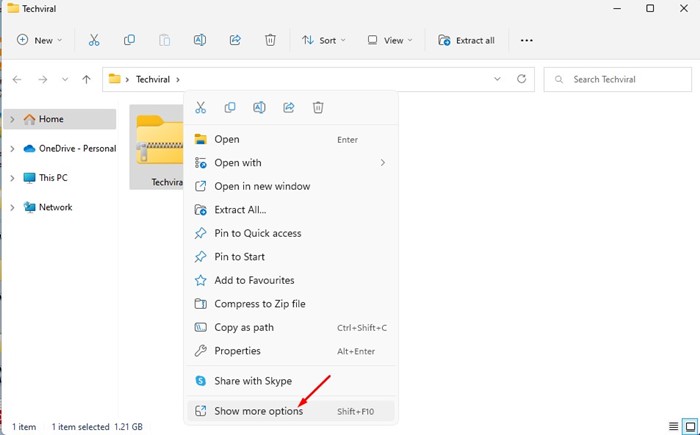Click the chevron after Techviral breadcrumb
The height and width of the screenshot is (435, 700).
click(x=178, y=79)
